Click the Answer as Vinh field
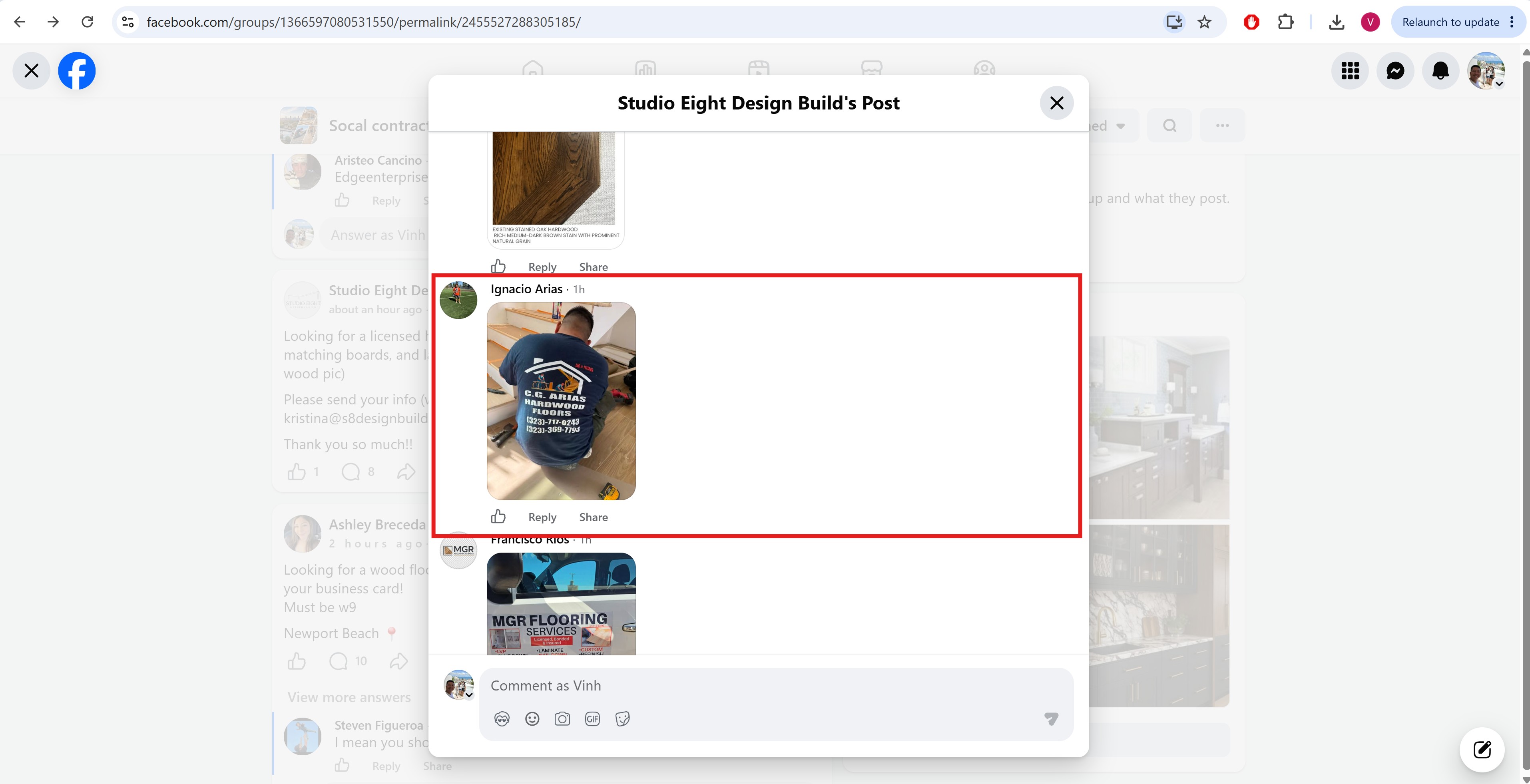This screenshot has height=784, width=1530. click(374, 235)
